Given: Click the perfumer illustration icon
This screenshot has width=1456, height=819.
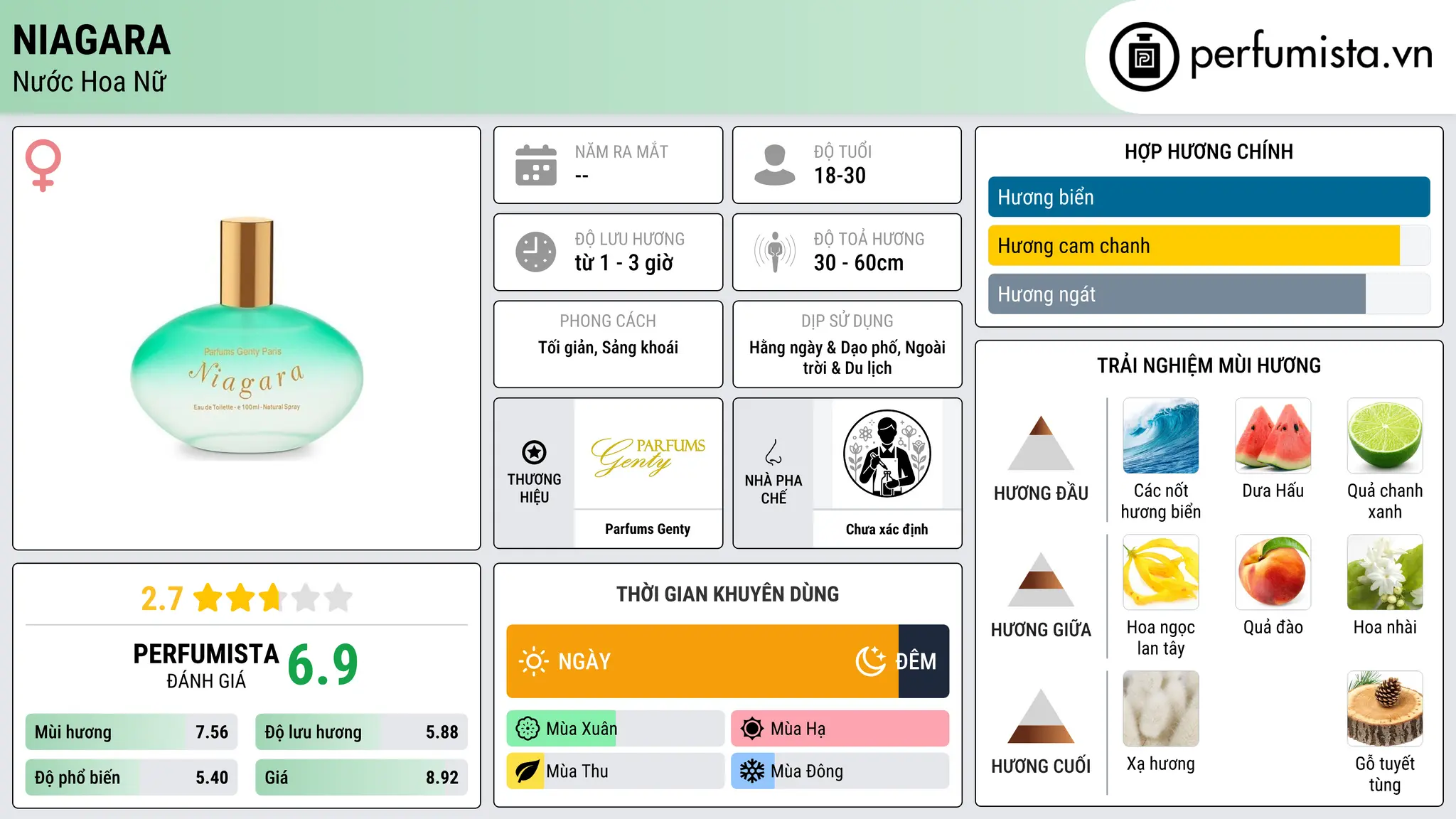Looking at the screenshot, I should (x=887, y=454).
